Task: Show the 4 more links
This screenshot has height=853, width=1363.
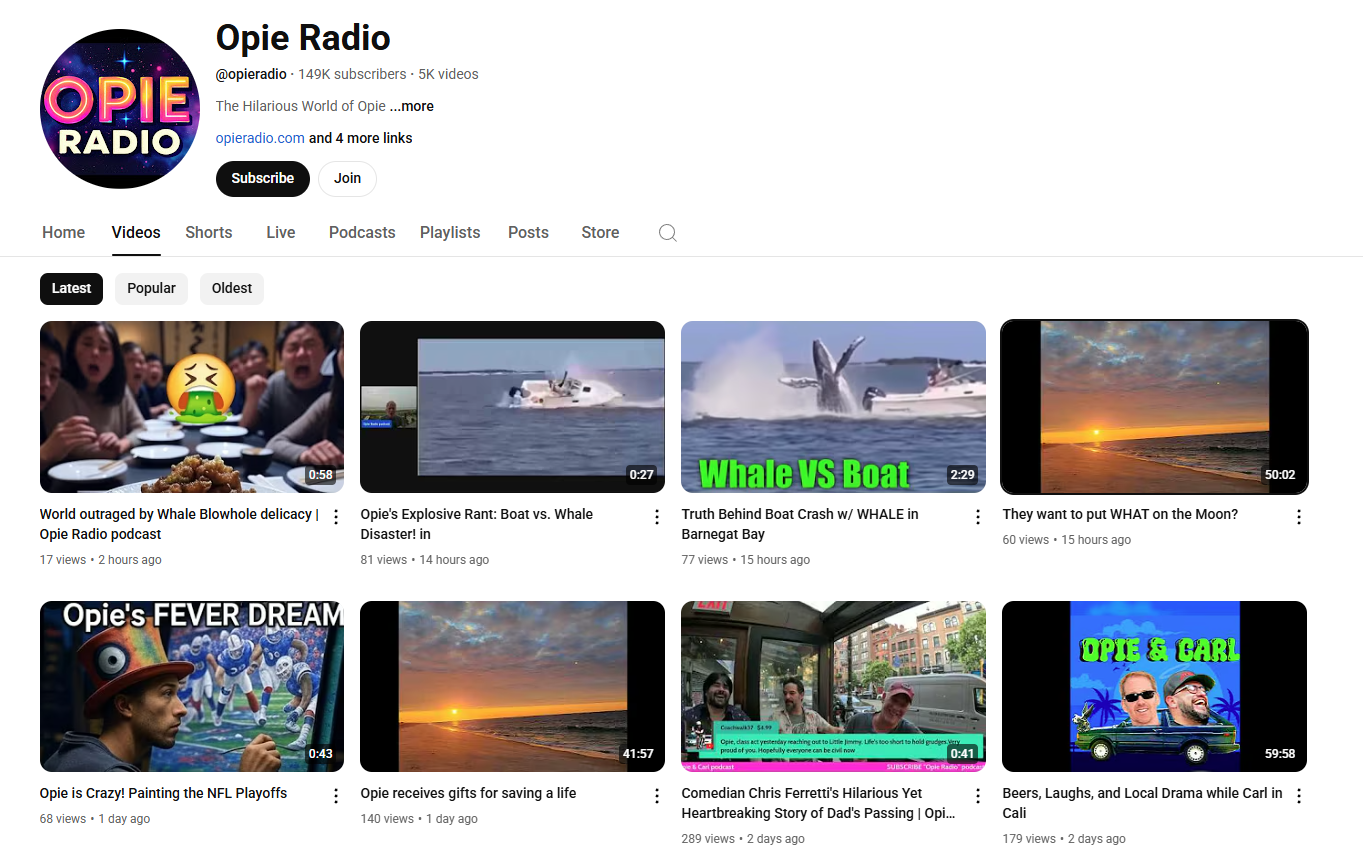Action: (x=360, y=138)
